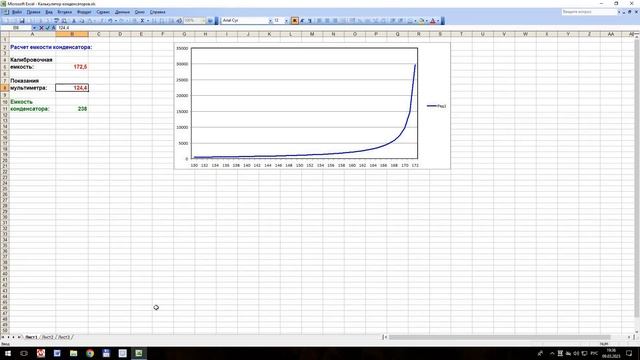Click the clock in the system tray

[611, 353]
